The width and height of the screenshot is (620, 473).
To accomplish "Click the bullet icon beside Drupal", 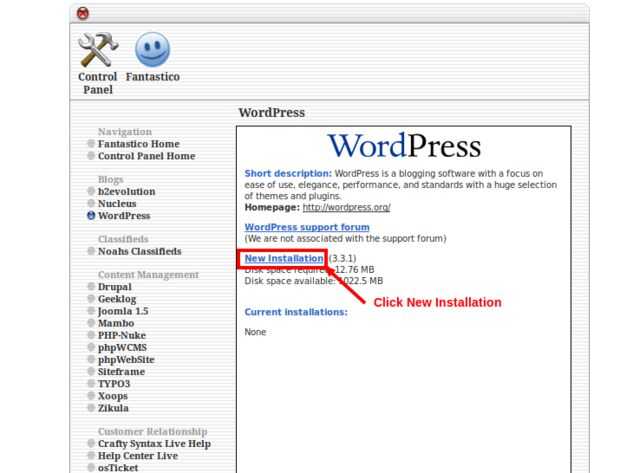I will tap(91, 286).
